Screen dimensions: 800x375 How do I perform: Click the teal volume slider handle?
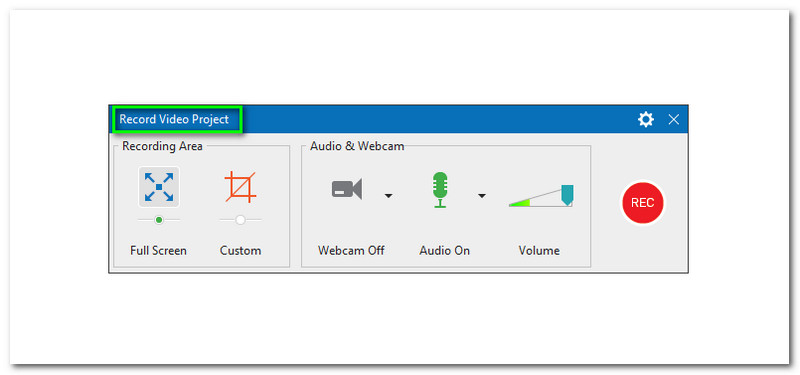pyautogui.click(x=567, y=195)
